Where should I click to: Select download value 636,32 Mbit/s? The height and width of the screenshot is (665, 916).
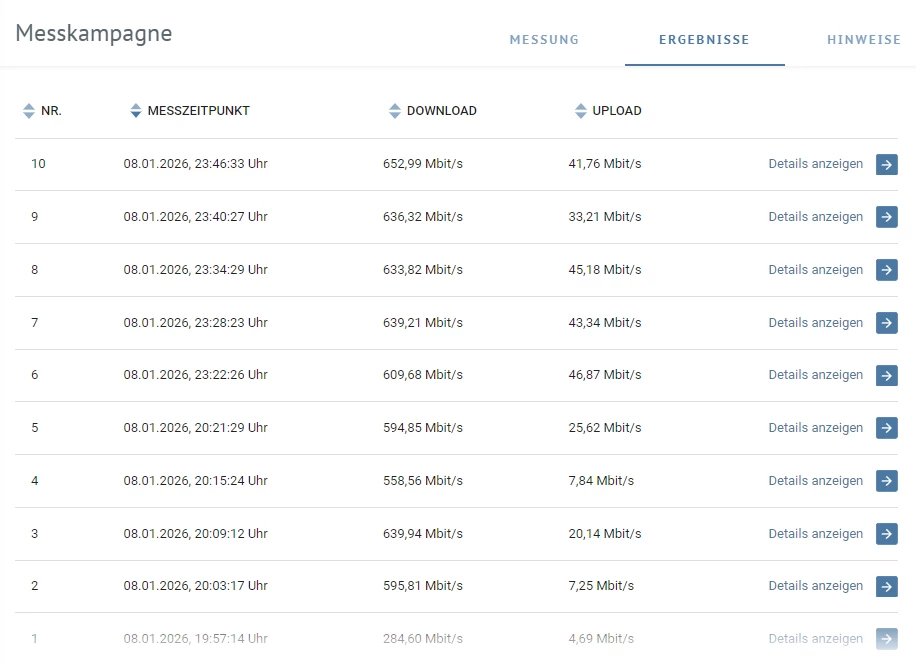click(423, 217)
